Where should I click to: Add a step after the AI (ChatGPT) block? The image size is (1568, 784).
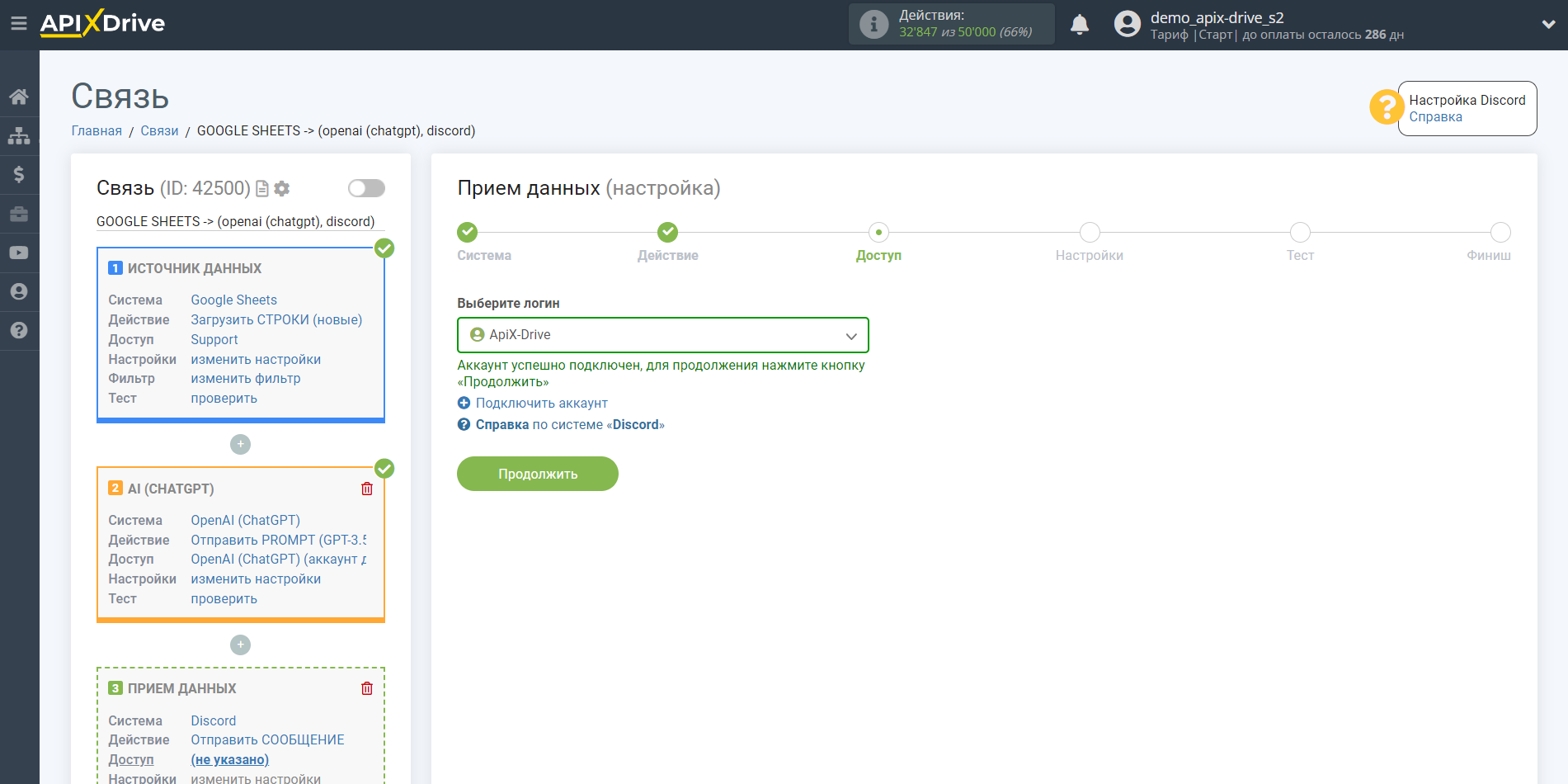[x=240, y=645]
